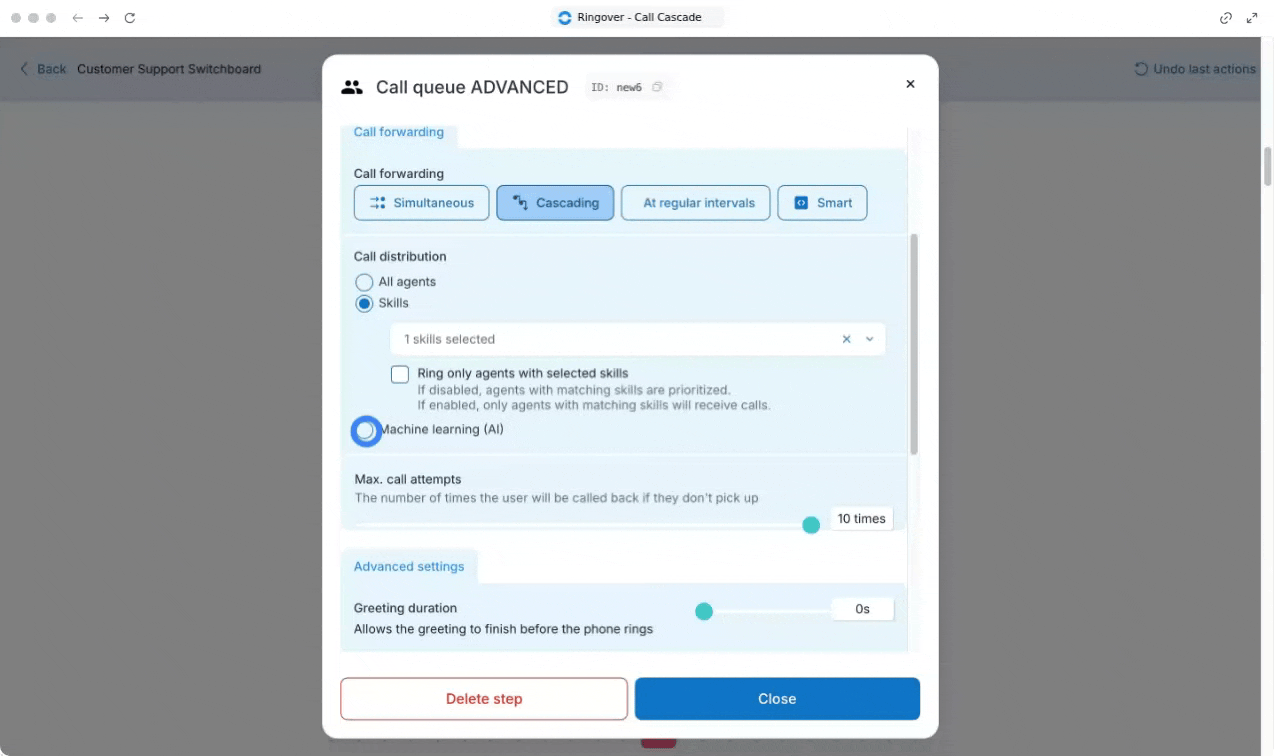The image size is (1274, 756).
Task: Enable Ring only agents with selected skills
Action: coord(400,374)
